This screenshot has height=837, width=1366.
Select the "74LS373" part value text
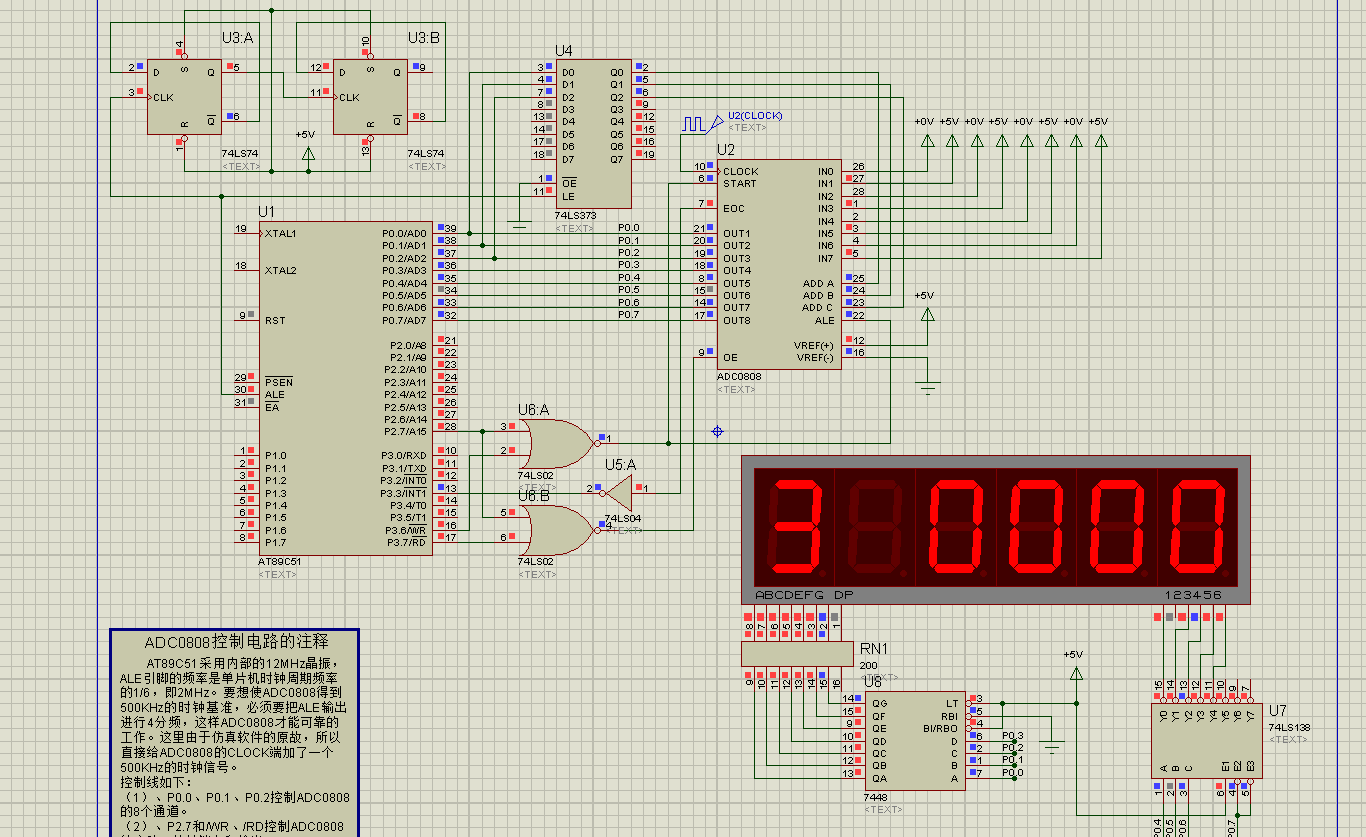(x=575, y=215)
